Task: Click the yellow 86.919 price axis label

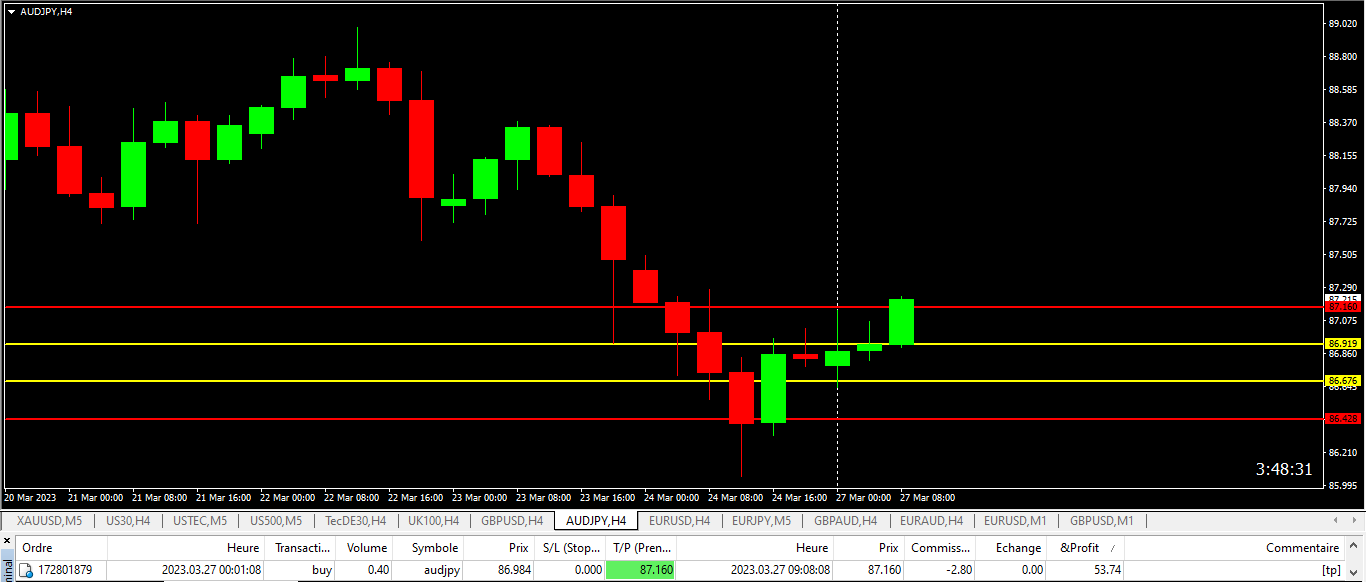Action: click(1343, 343)
